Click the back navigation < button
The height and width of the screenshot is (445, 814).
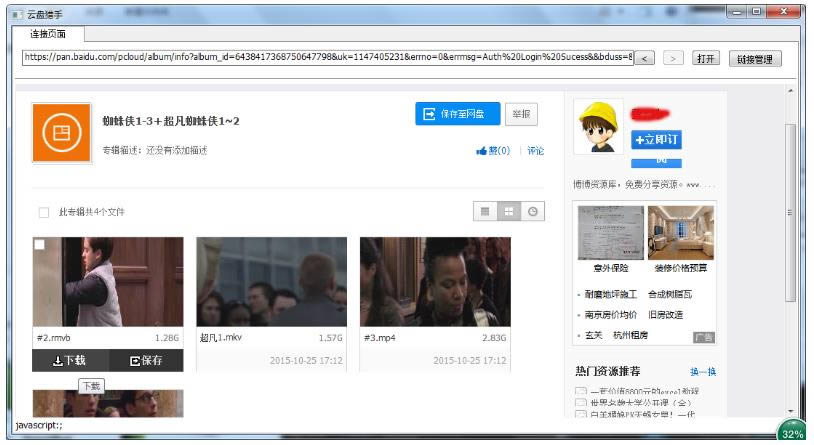coord(645,59)
